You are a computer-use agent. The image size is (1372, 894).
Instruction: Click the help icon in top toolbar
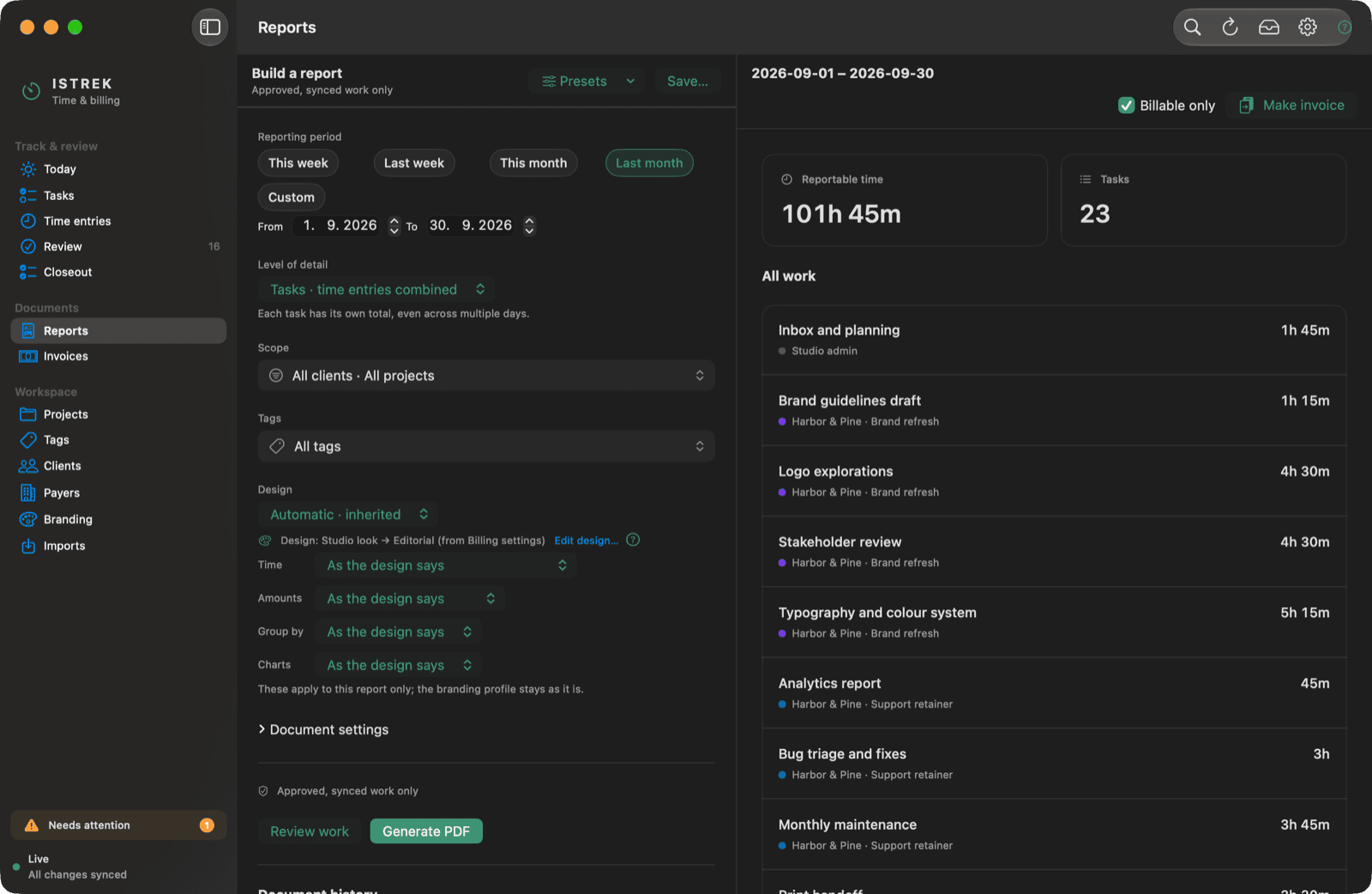pyautogui.click(x=1344, y=27)
